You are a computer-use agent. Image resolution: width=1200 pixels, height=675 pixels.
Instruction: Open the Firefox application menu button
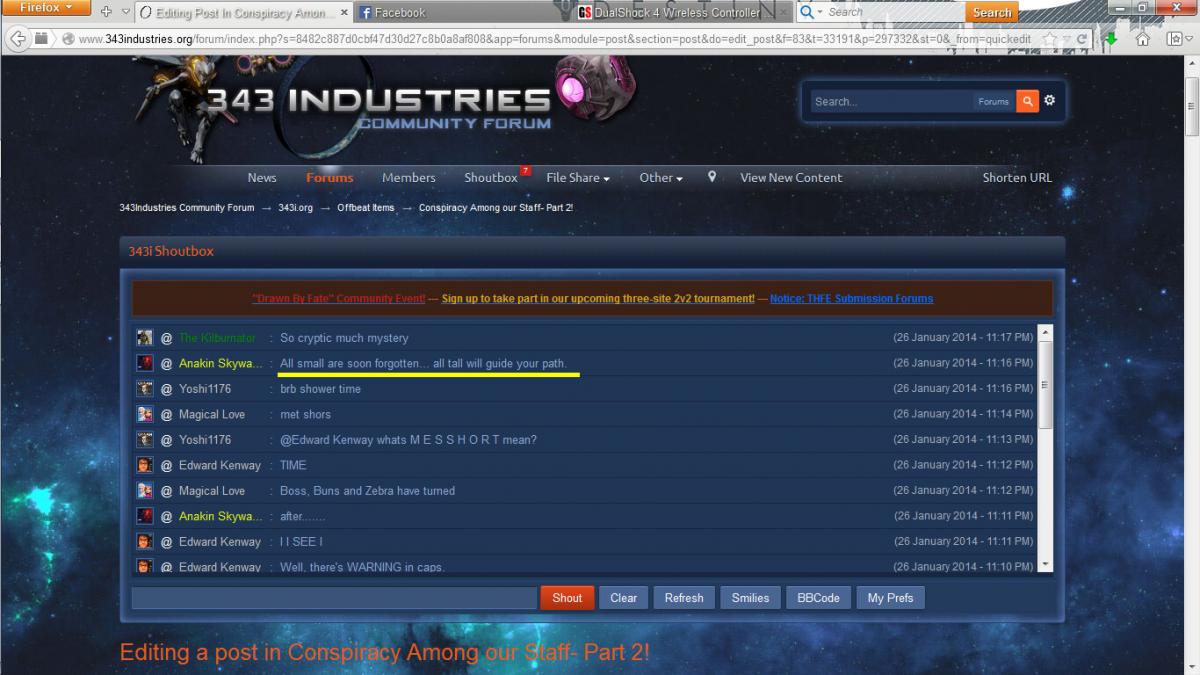tap(48, 8)
